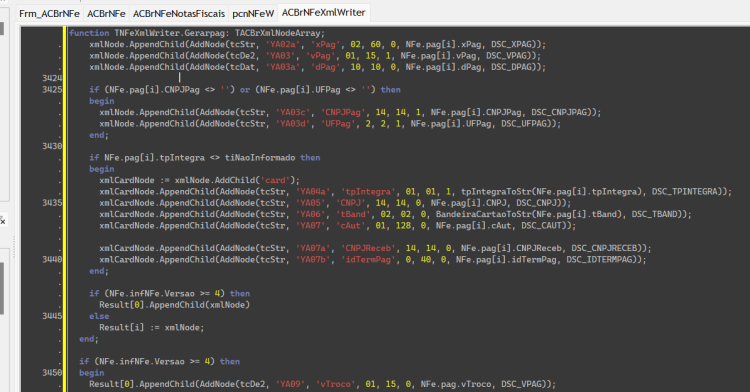750x392 pixels.
Task: Click the 'dPag' string literal
Action: coord(326,67)
